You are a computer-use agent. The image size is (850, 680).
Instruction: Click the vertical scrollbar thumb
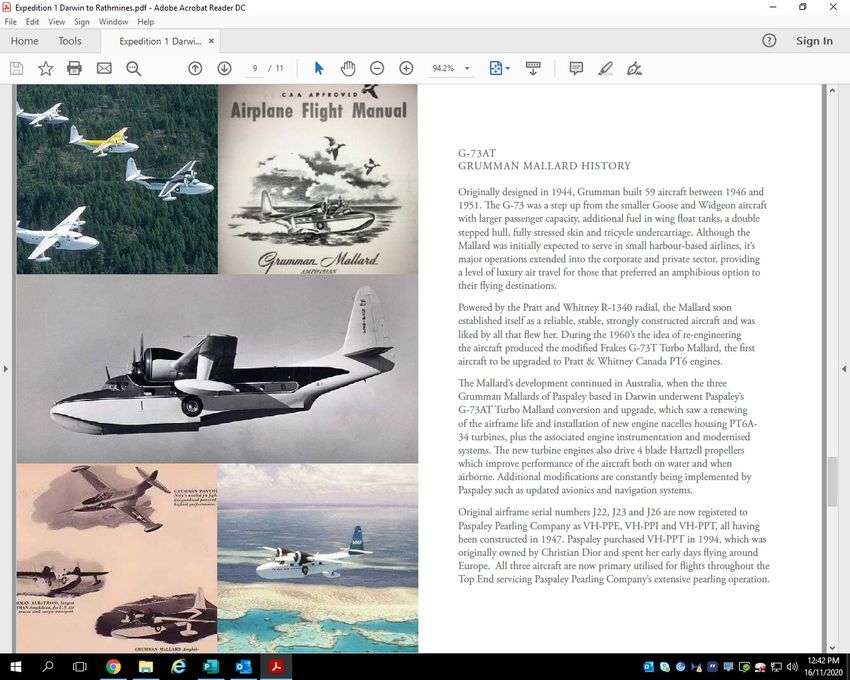coord(832,482)
